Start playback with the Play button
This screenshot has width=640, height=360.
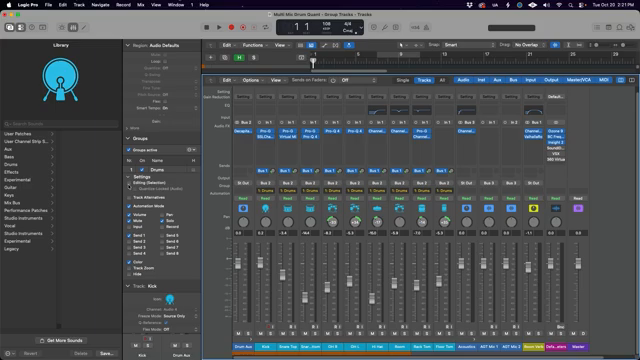coord(219,27)
